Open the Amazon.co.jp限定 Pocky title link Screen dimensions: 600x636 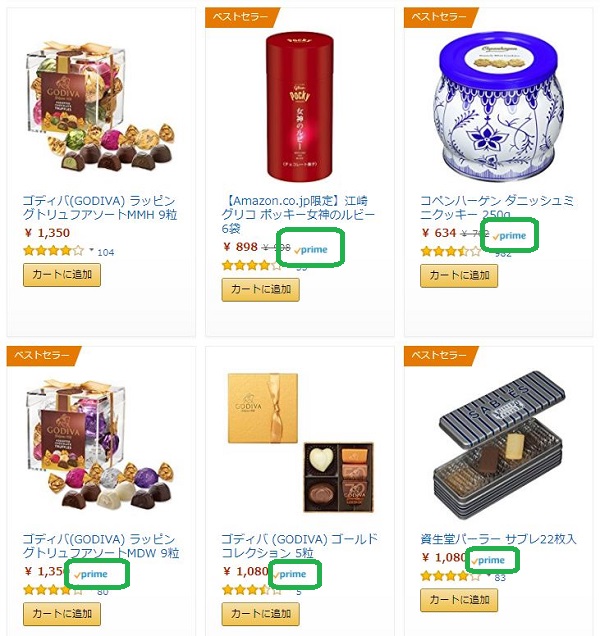click(x=298, y=214)
